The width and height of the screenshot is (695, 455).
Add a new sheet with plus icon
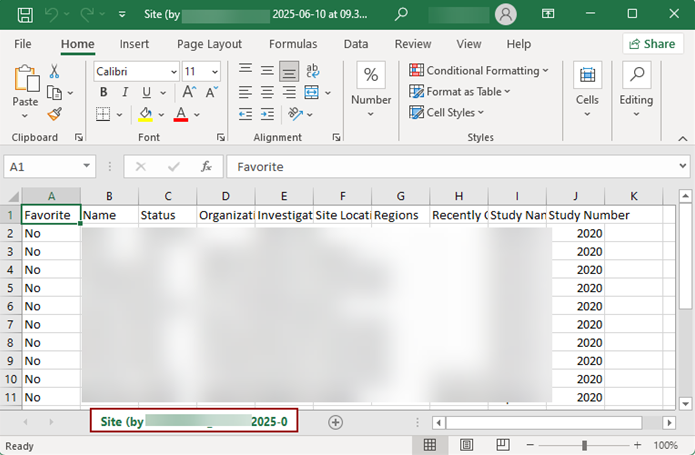(335, 422)
